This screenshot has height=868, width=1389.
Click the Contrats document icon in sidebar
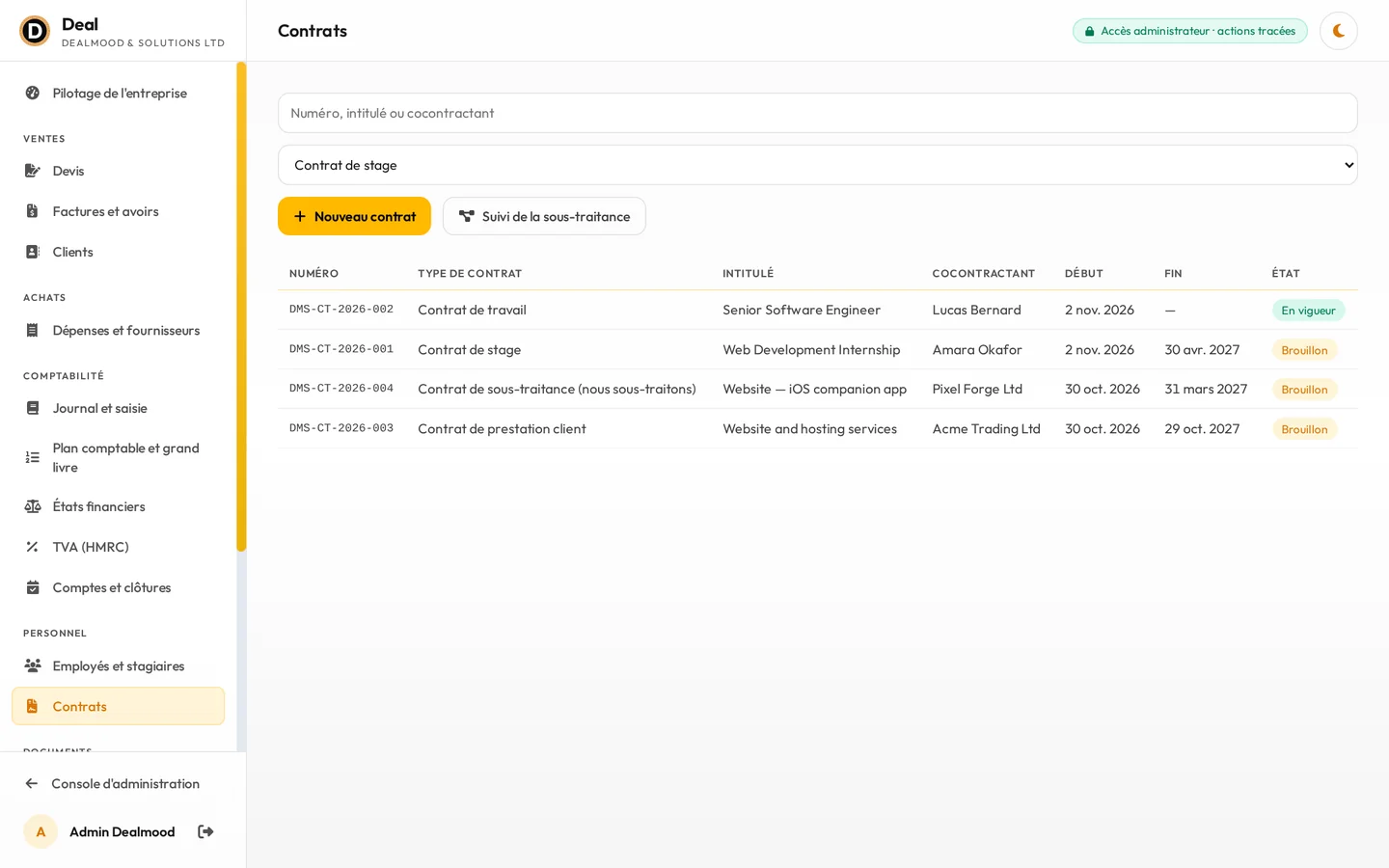click(x=33, y=706)
